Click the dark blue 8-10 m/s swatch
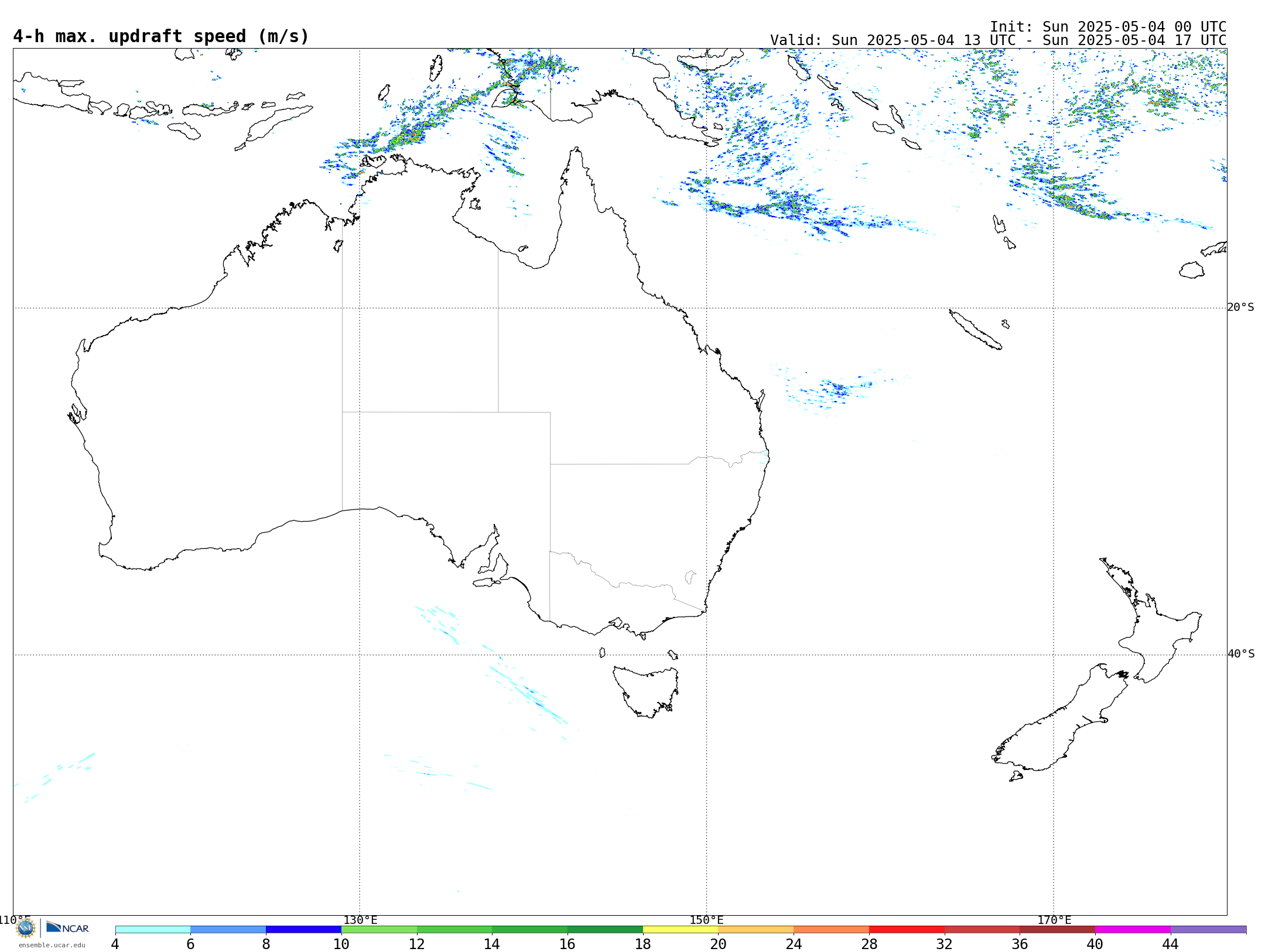 [x=303, y=930]
